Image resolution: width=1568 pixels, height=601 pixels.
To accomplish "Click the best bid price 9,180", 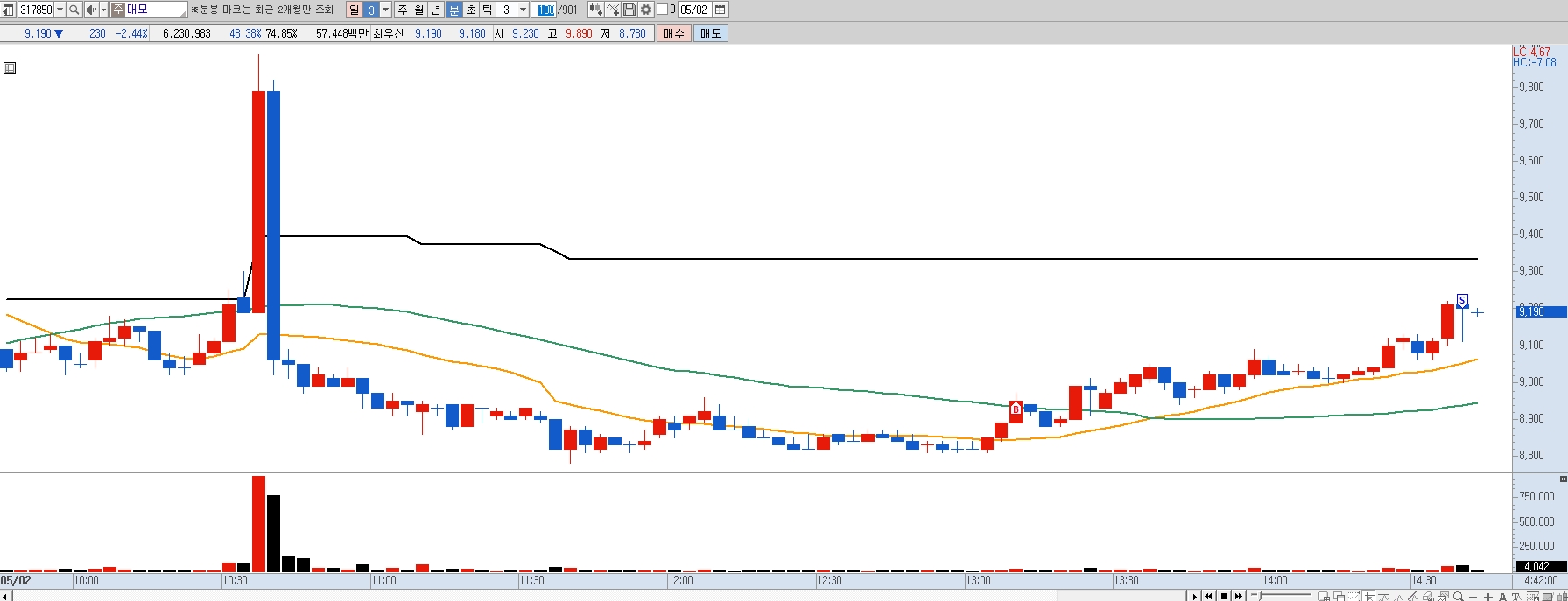I will click(472, 33).
